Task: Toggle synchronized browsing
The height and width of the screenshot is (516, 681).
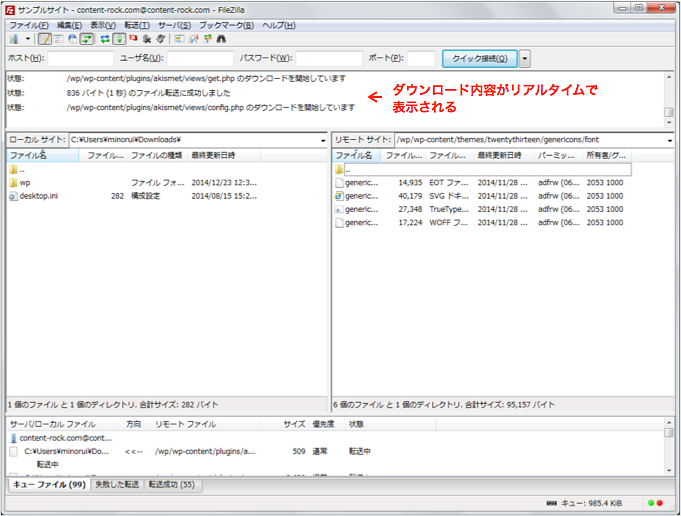Action: (208, 39)
